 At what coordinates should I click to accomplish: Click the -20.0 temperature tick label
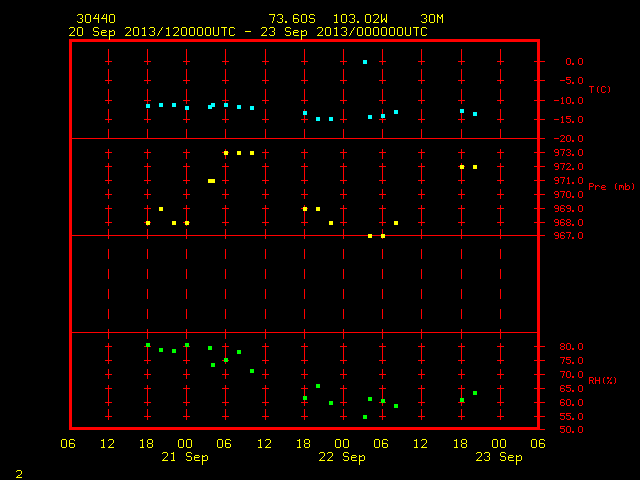[568, 139]
